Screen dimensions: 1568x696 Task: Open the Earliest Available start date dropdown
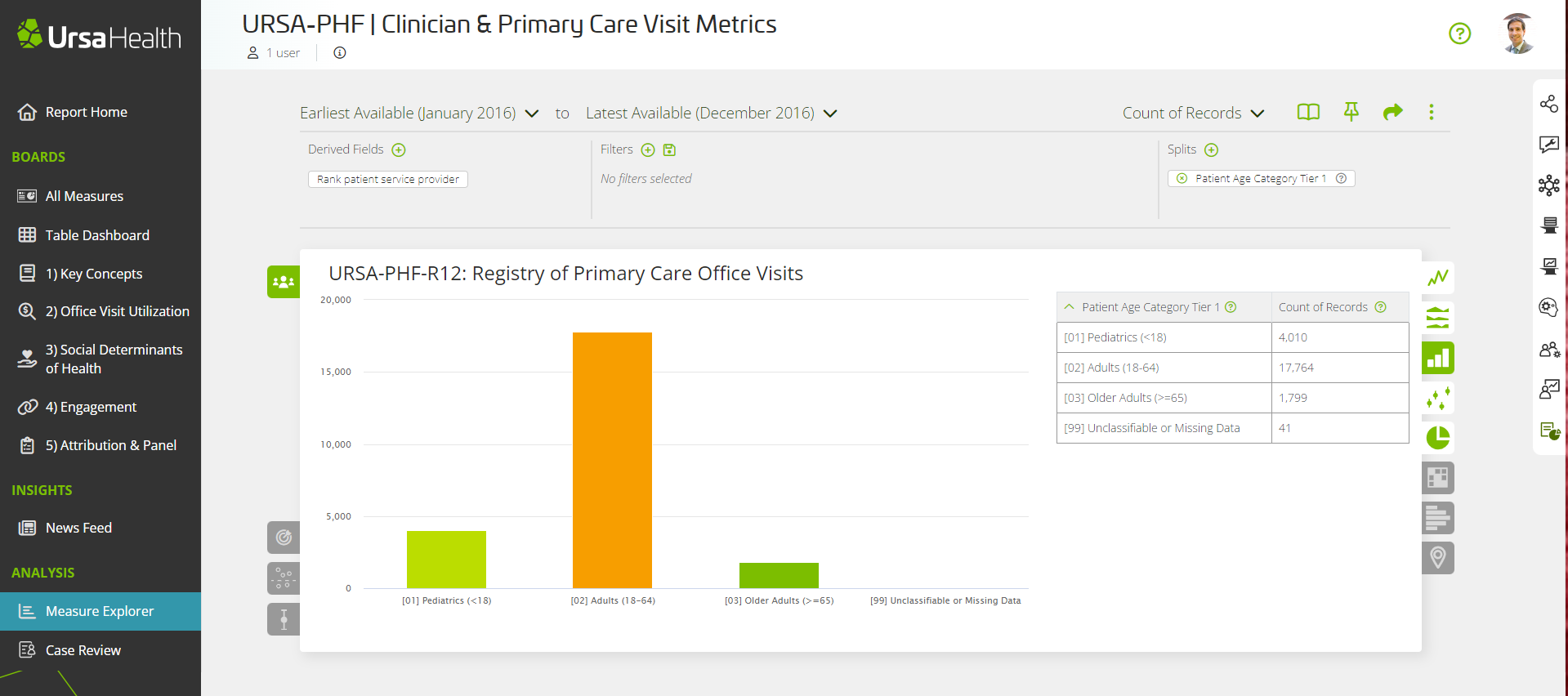(x=419, y=113)
